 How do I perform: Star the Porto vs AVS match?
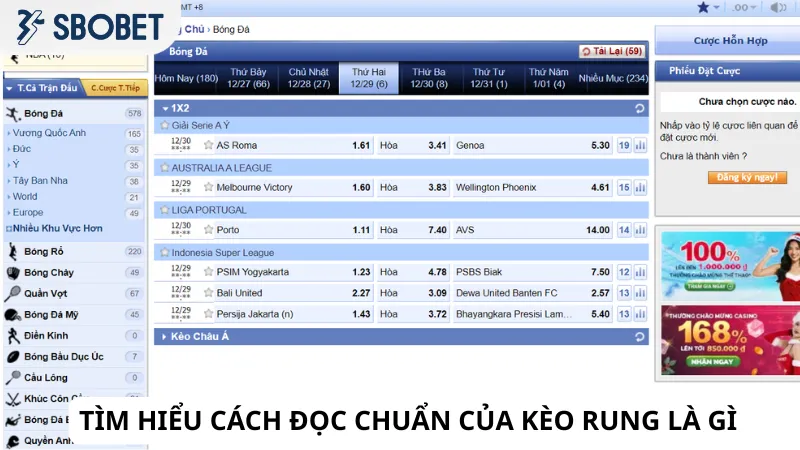[x=208, y=230]
